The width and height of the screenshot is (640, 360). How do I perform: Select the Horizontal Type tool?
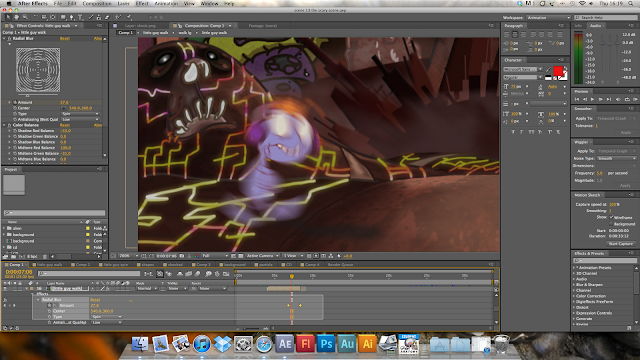tap(80, 17)
